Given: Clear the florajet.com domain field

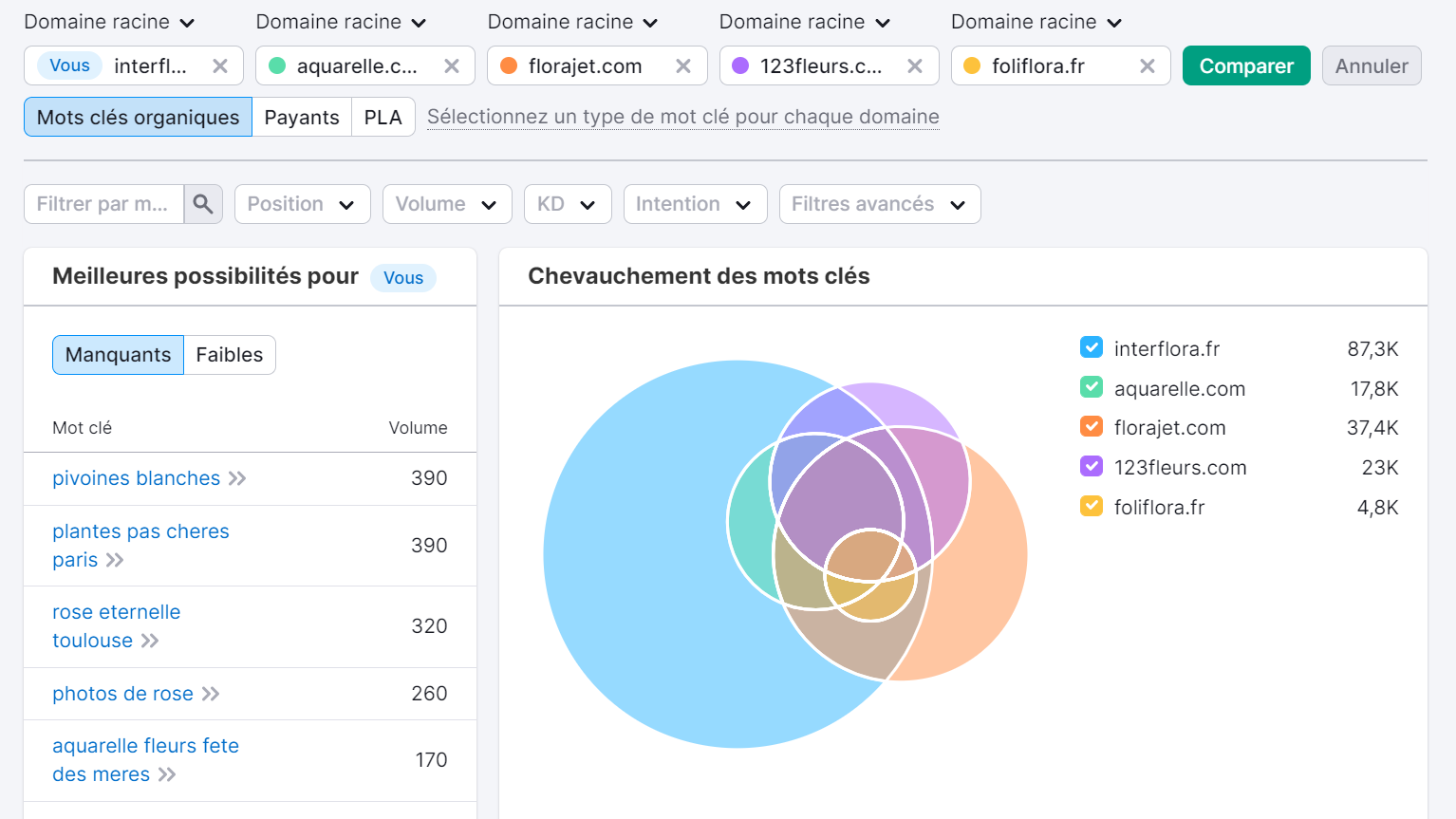Looking at the screenshot, I should pos(683,66).
